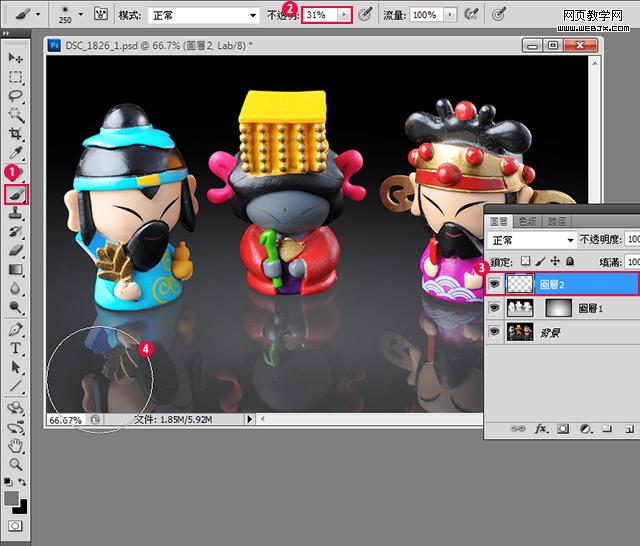640x546 pixels.
Task: Select the History Brush tool
Action: (x=16, y=231)
